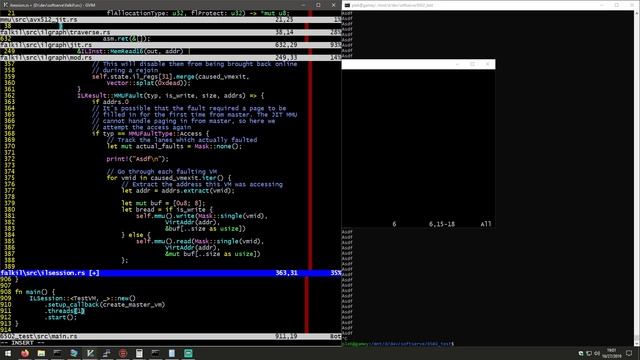
Task: Click 'let mut actual_faults = Mask::none();' line
Action: (174, 146)
